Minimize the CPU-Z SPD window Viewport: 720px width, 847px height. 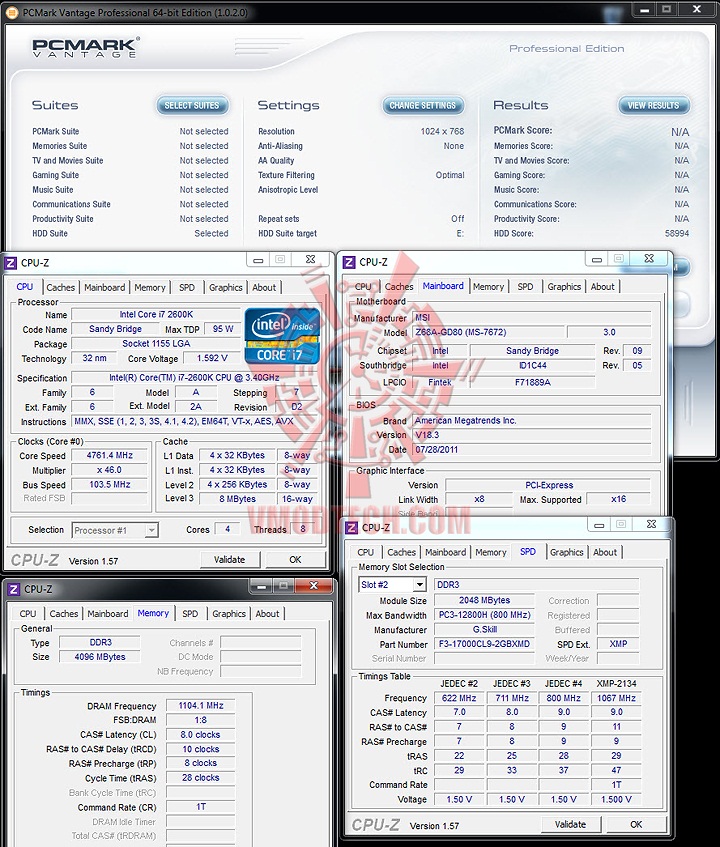599,525
